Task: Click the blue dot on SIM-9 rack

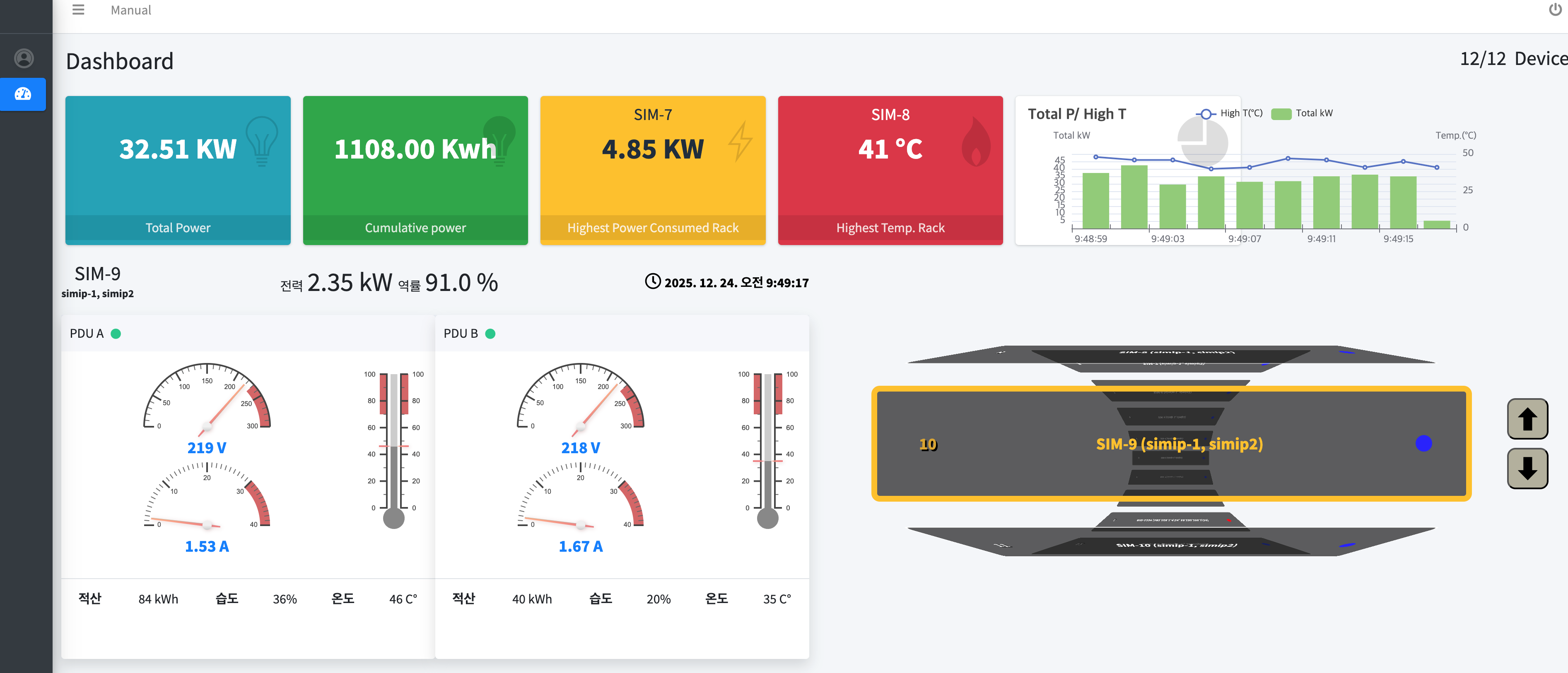Action: [x=1423, y=444]
